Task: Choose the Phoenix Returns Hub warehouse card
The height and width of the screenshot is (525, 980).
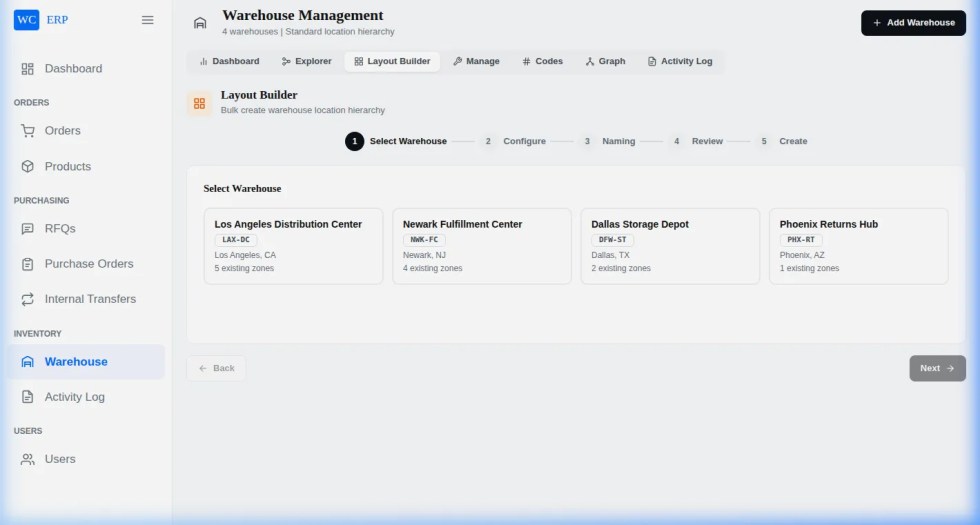Action: [x=859, y=246]
